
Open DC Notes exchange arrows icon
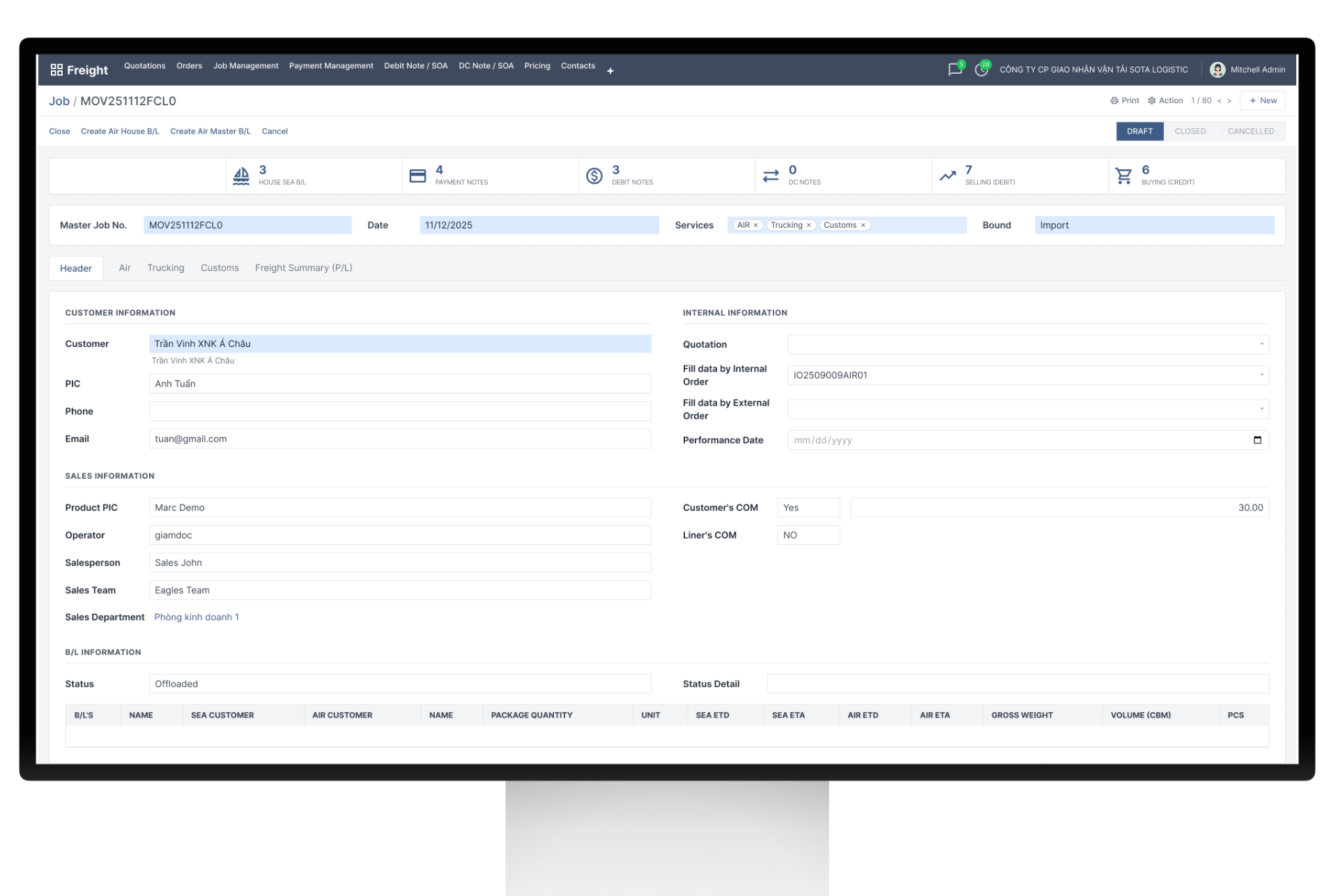[x=770, y=176]
